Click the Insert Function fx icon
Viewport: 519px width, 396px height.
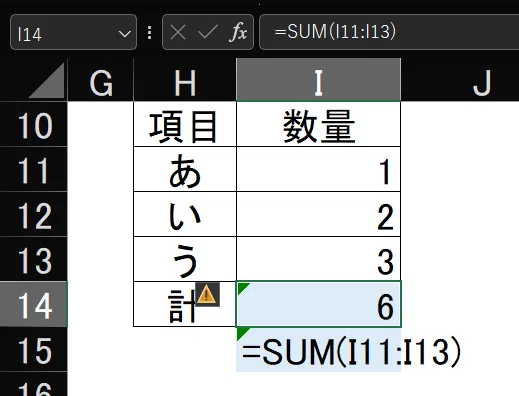tap(239, 32)
